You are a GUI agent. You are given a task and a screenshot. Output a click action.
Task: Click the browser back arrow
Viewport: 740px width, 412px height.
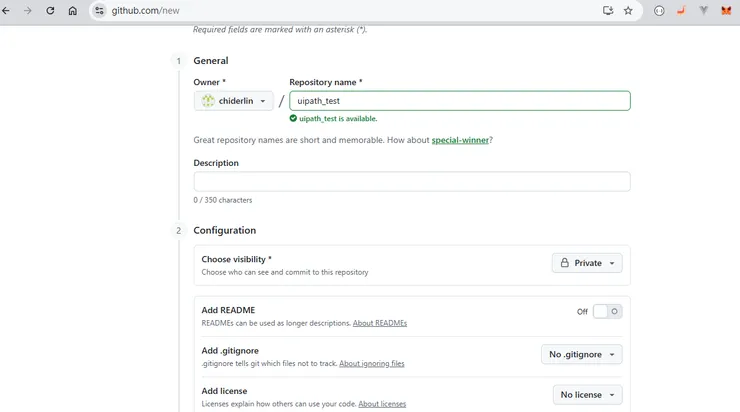pos(7,11)
